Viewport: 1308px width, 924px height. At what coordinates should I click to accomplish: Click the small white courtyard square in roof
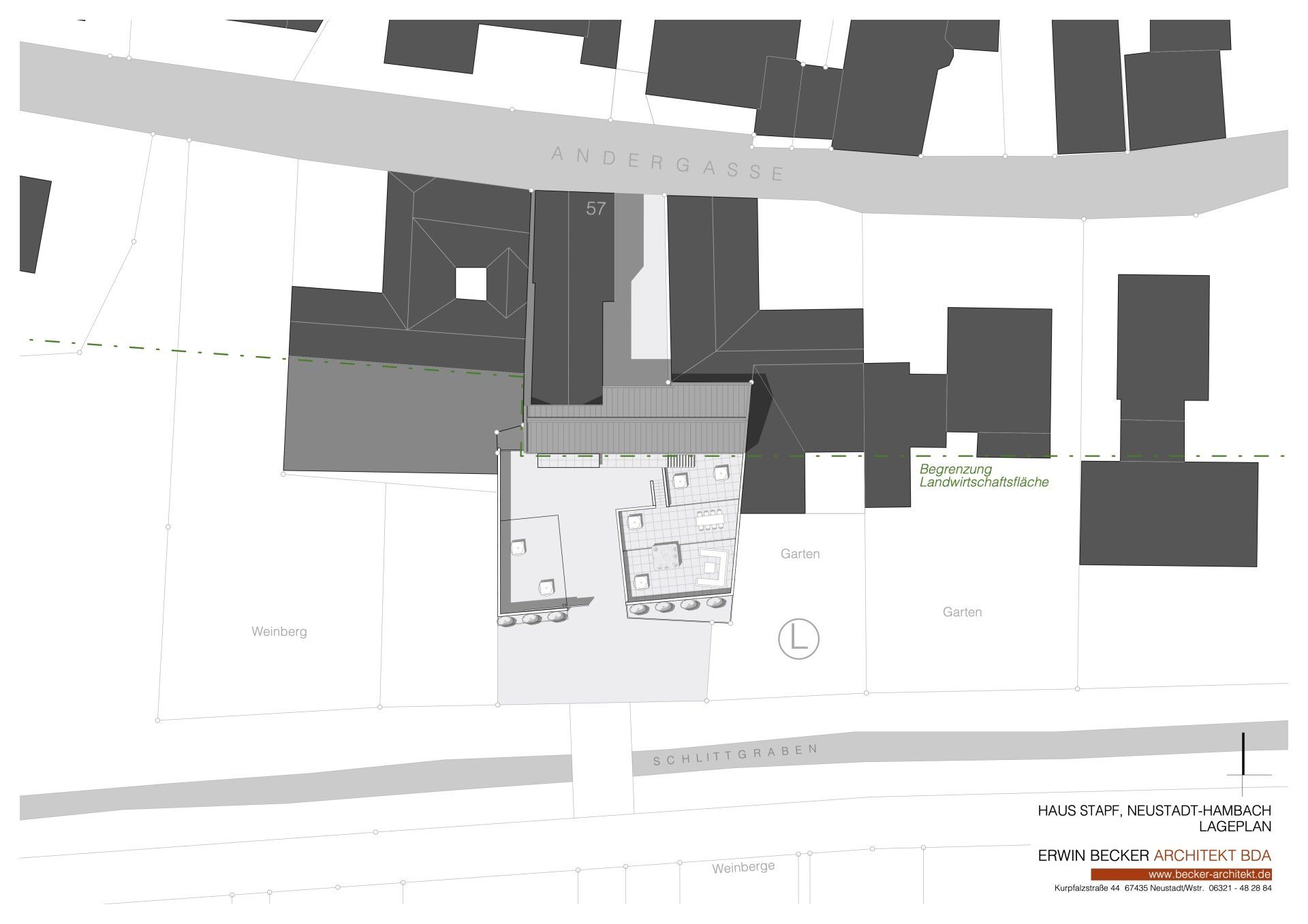coord(471,283)
